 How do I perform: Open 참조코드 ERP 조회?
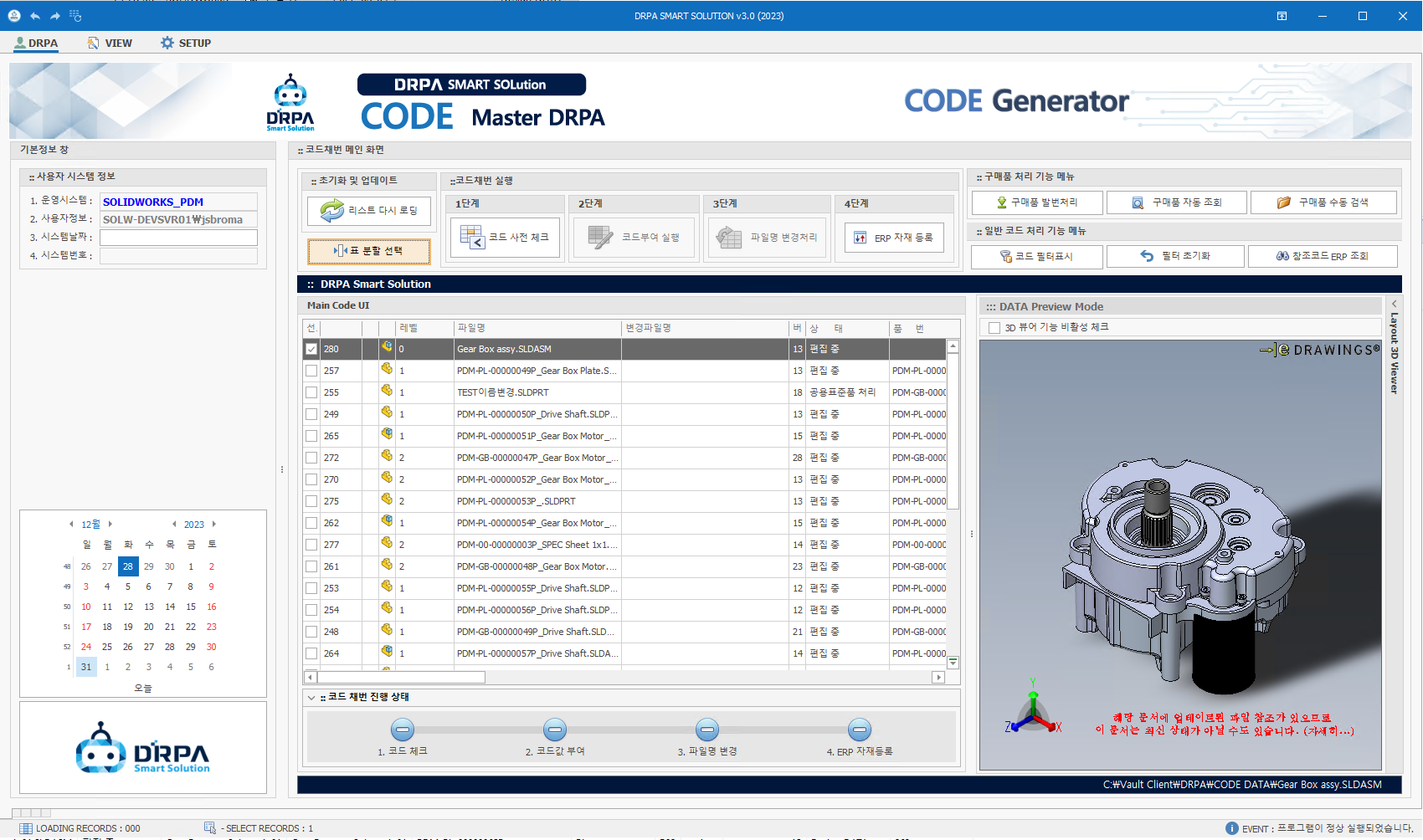click(1323, 256)
